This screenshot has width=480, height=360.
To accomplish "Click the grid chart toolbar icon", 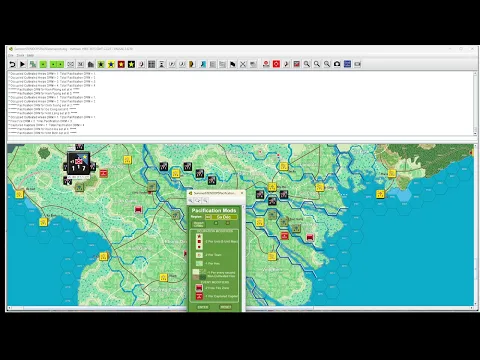I will click(x=152, y=64).
